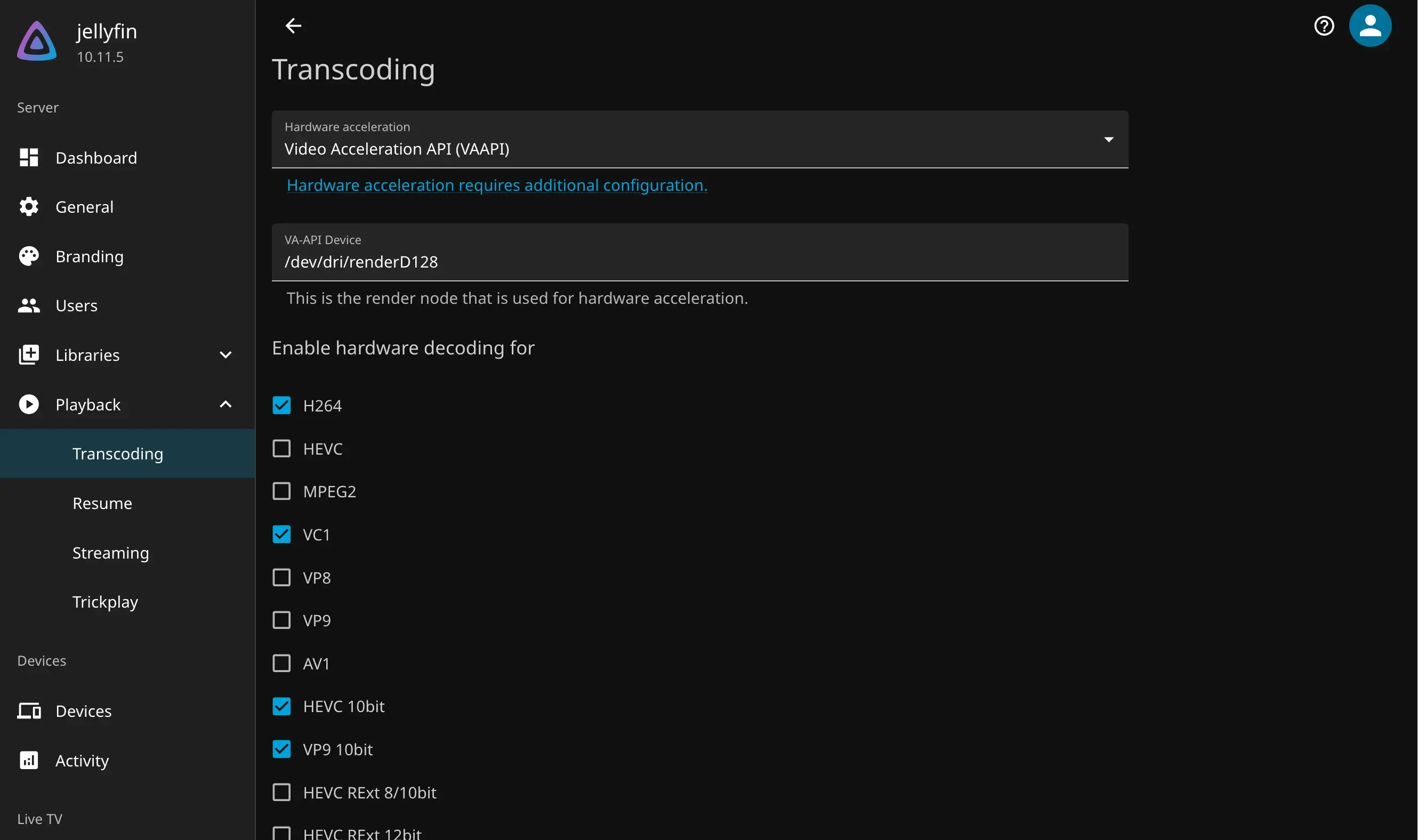The width and height of the screenshot is (1418, 840).
Task: Disable H264 hardware decoding
Action: click(x=282, y=405)
